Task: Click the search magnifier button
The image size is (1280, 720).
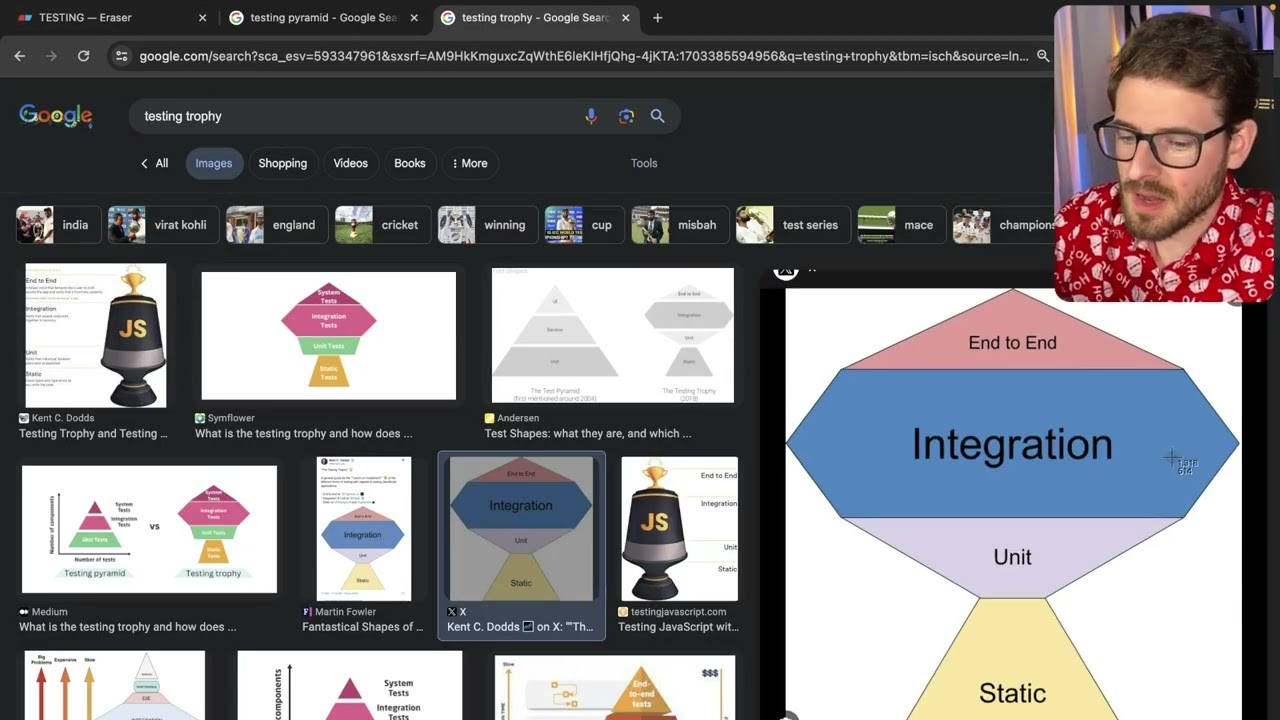Action: [657, 116]
